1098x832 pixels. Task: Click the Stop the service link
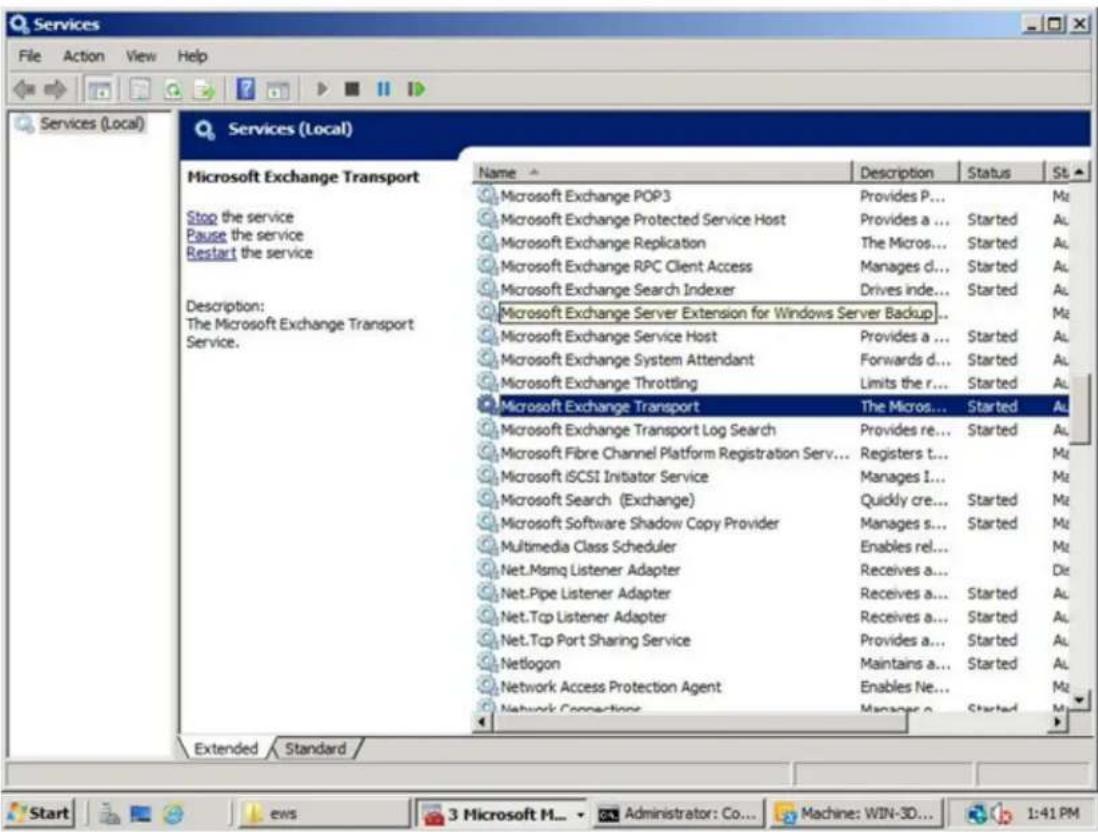click(202, 217)
